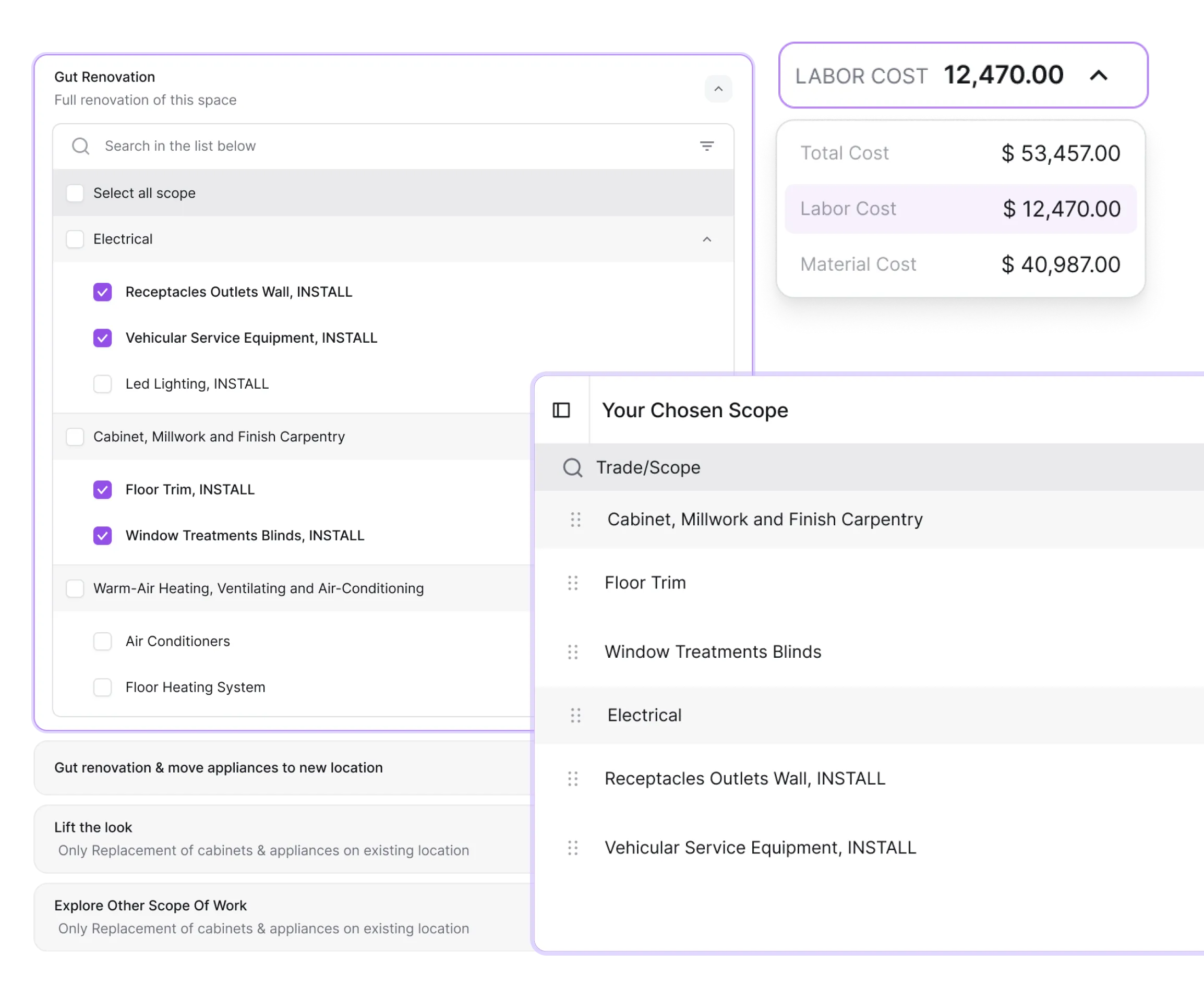Close the LABOR COST dropdown

(x=1099, y=75)
